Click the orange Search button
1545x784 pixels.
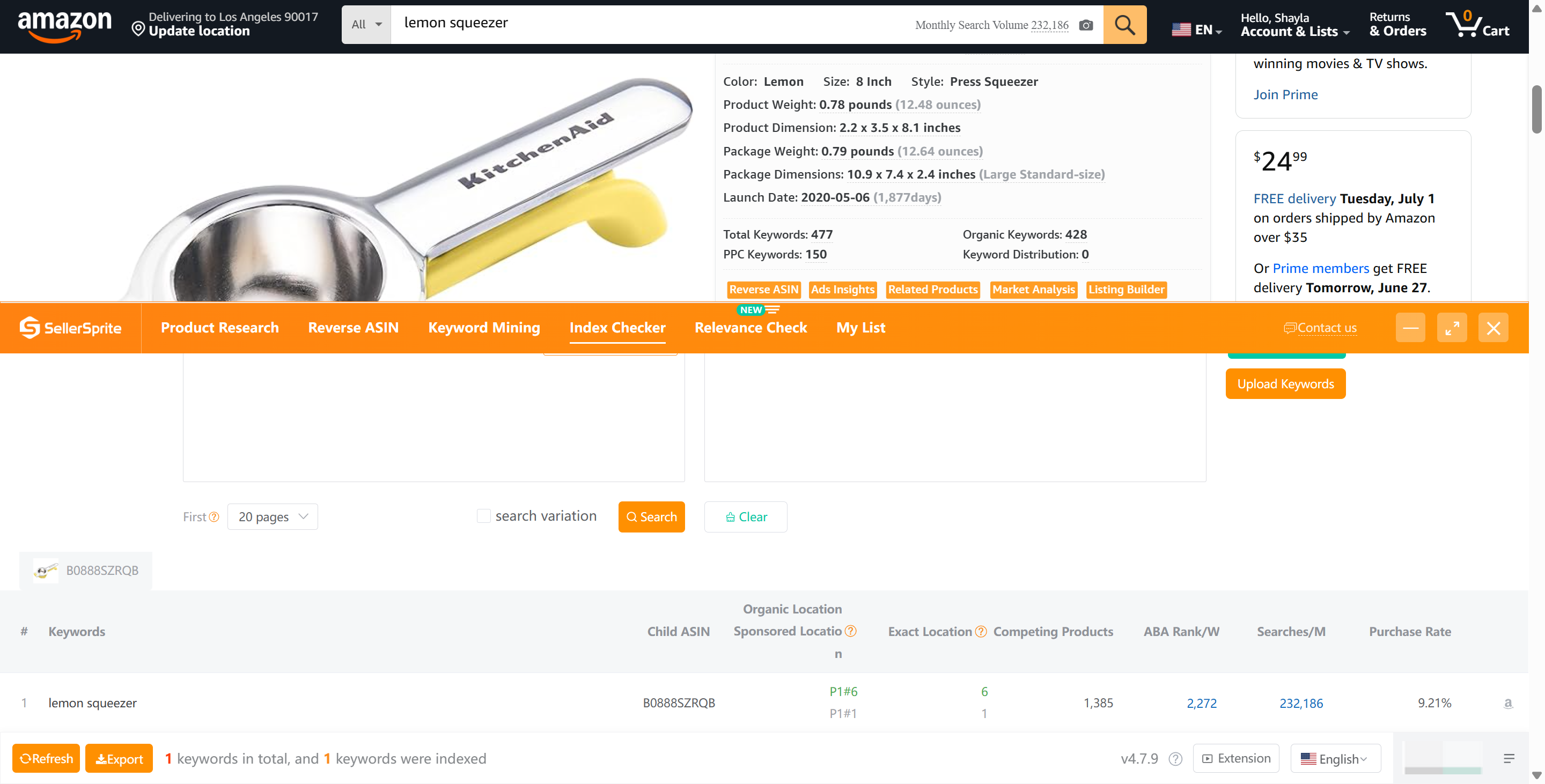651,516
